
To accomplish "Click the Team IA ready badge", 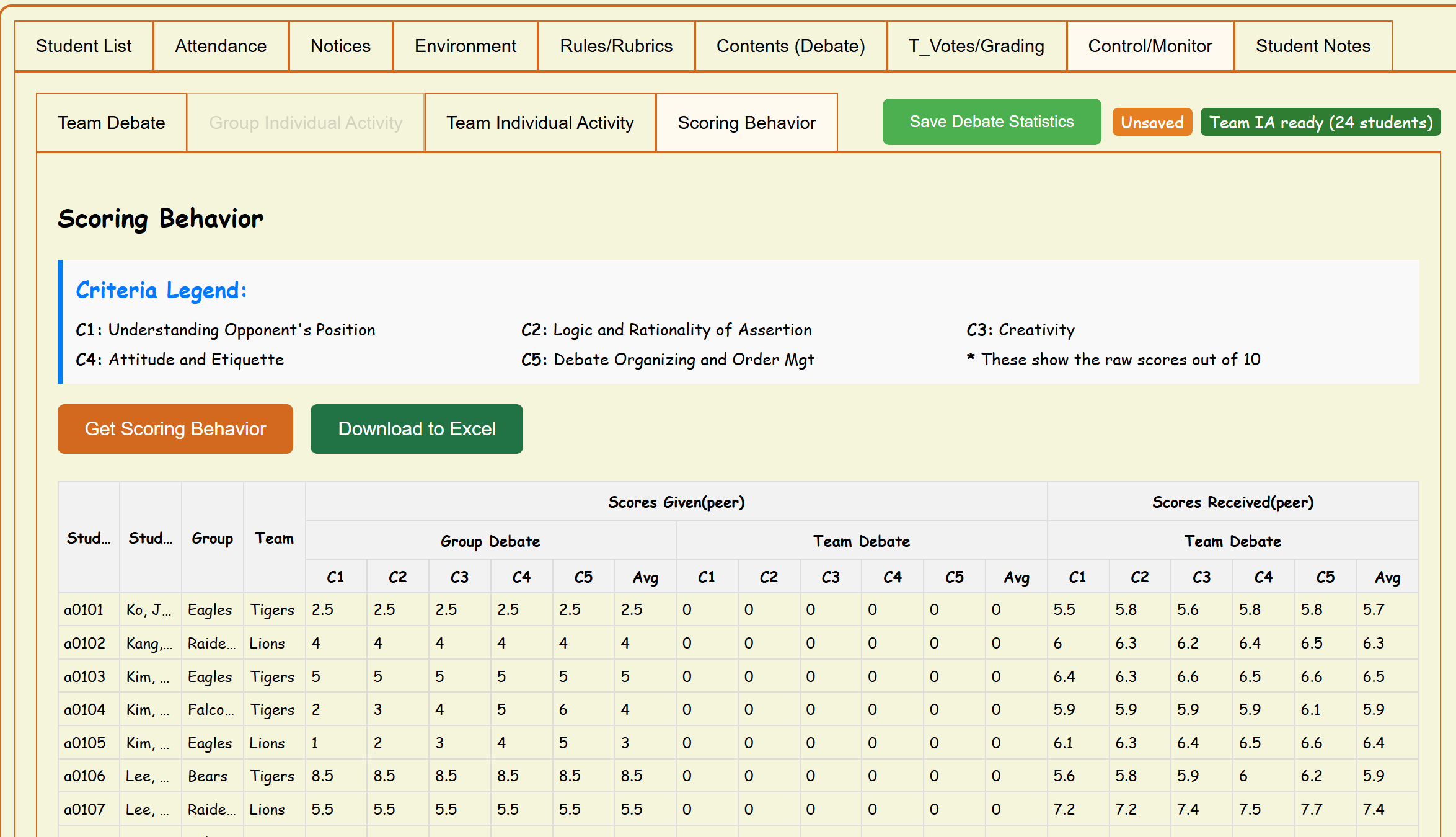I will click(1320, 122).
